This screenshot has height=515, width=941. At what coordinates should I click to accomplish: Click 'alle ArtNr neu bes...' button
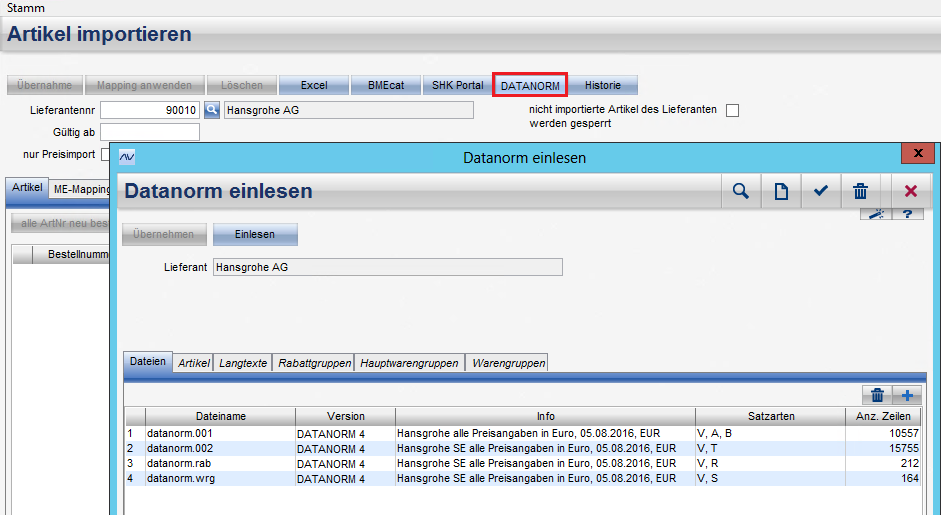[61, 223]
